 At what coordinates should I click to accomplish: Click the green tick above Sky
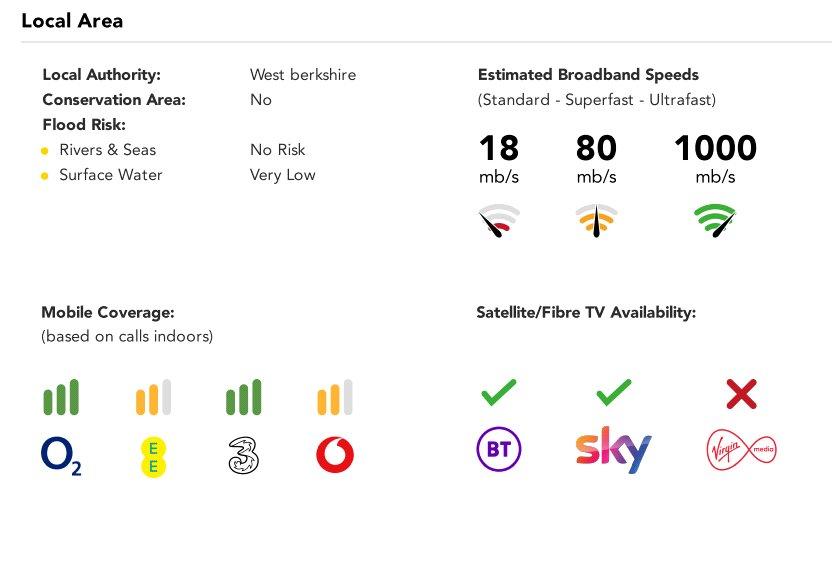pos(614,393)
